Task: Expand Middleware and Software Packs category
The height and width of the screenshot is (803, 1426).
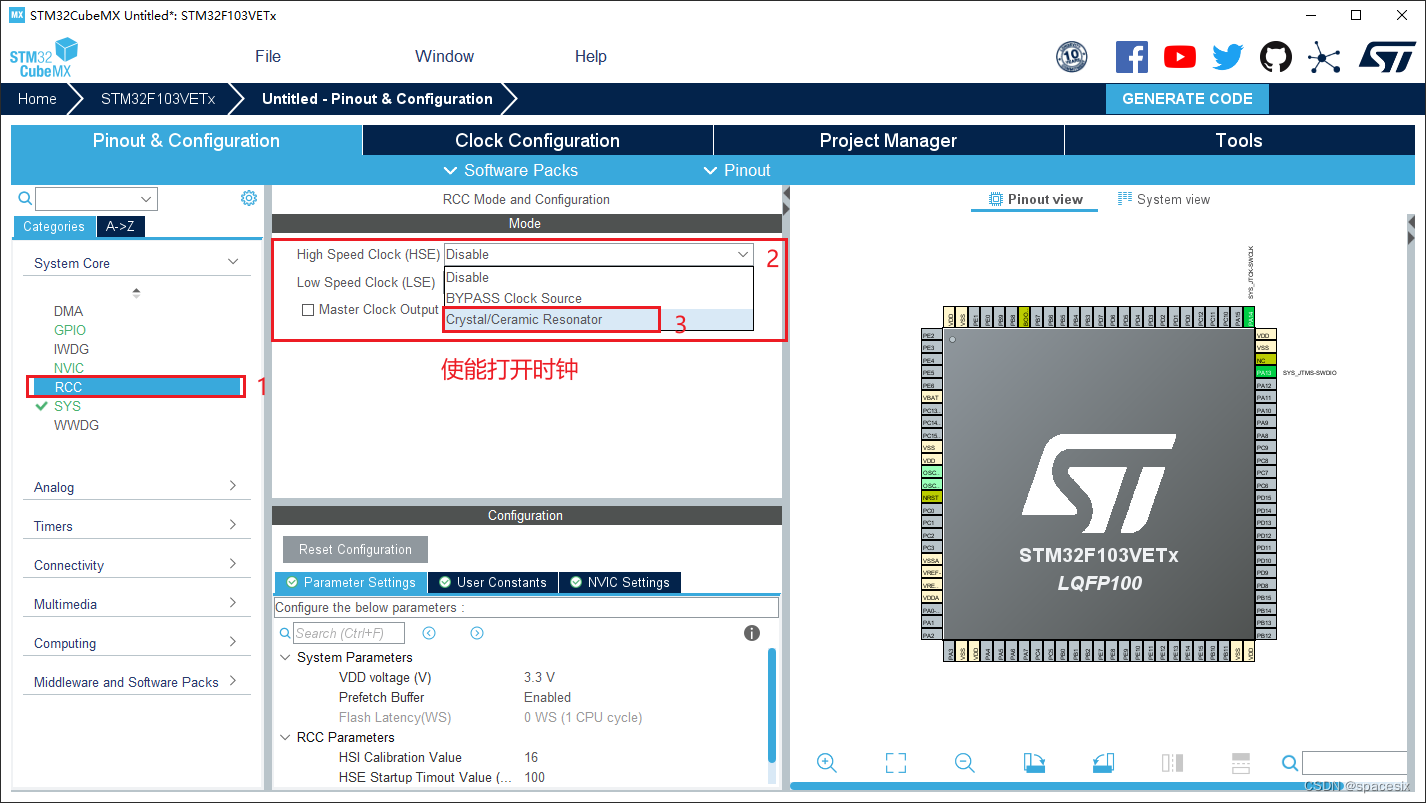Action: pos(136,682)
